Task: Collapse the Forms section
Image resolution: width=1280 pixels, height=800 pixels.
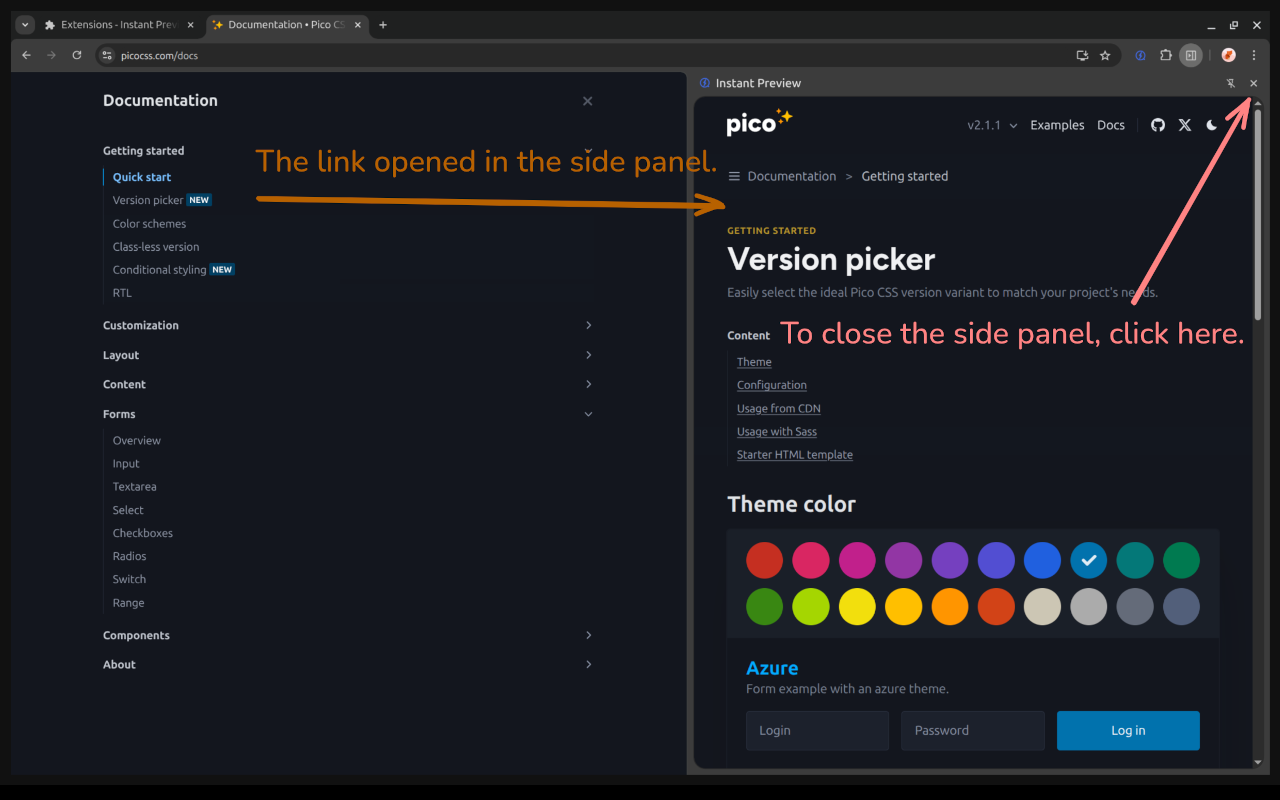Action: pyautogui.click(x=348, y=414)
